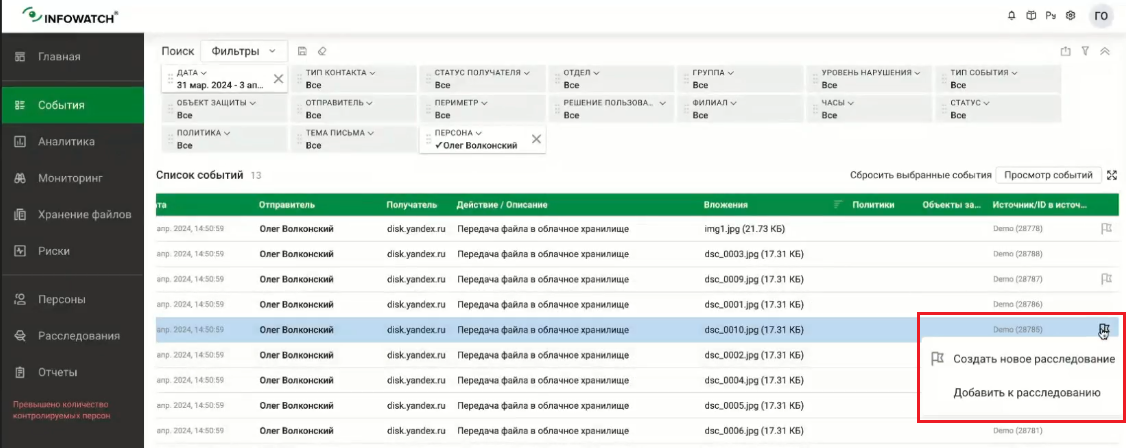Click the Просмотр событий button
1126x448 pixels.
coord(1048,175)
